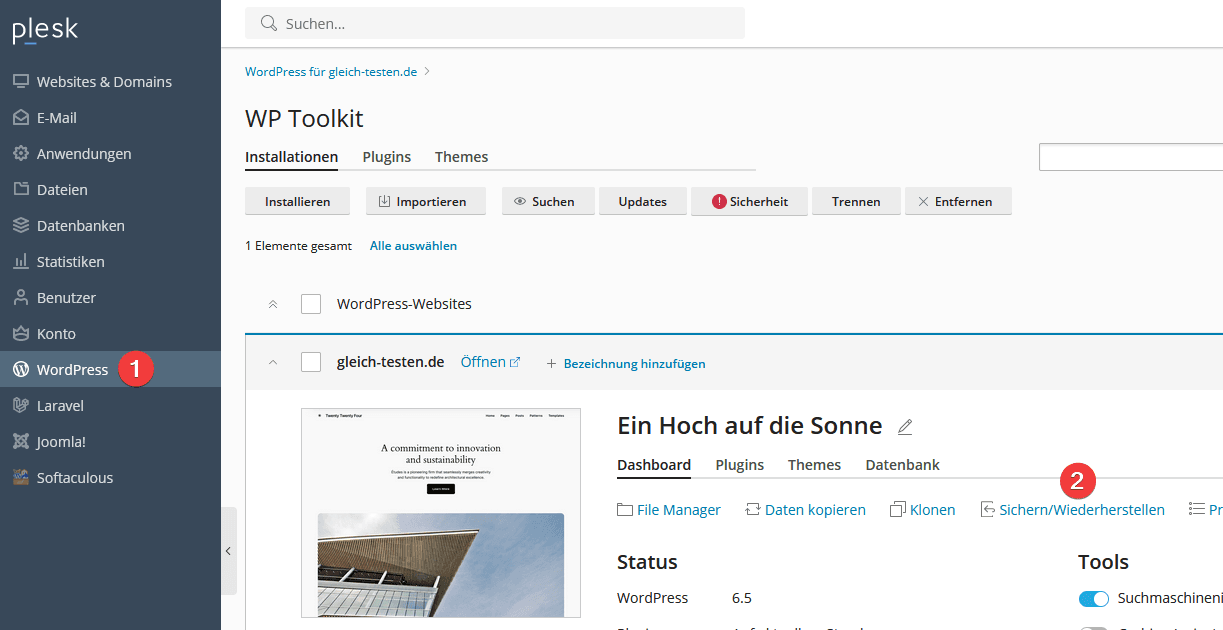The image size is (1223, 630).
Task: Collapse the WordPress-Websites group
Action: click(273, 304)
